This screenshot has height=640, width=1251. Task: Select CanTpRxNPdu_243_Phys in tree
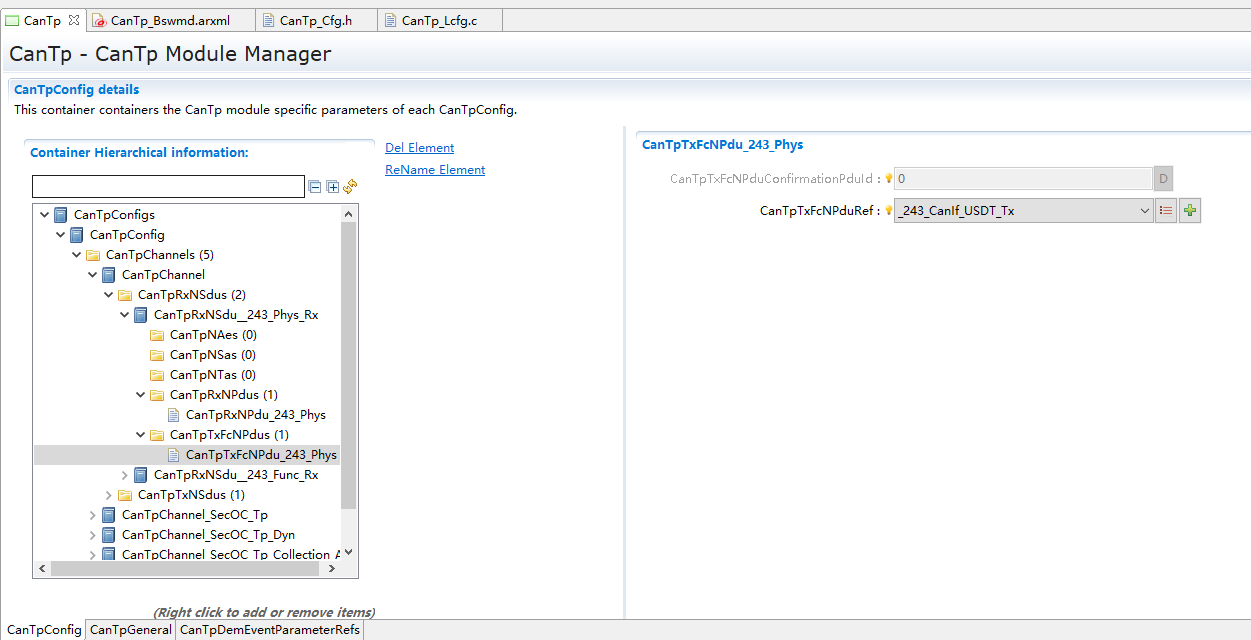255,415
